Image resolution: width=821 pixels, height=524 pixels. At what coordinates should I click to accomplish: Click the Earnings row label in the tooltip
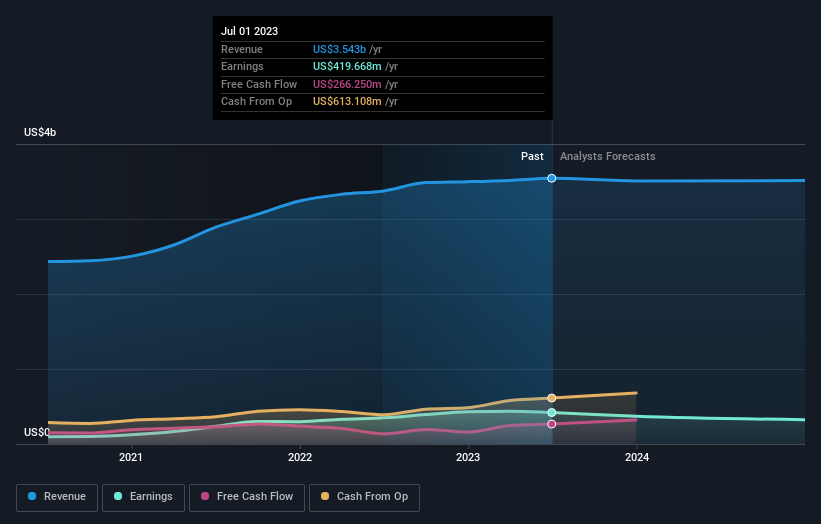tap(242, 66)
